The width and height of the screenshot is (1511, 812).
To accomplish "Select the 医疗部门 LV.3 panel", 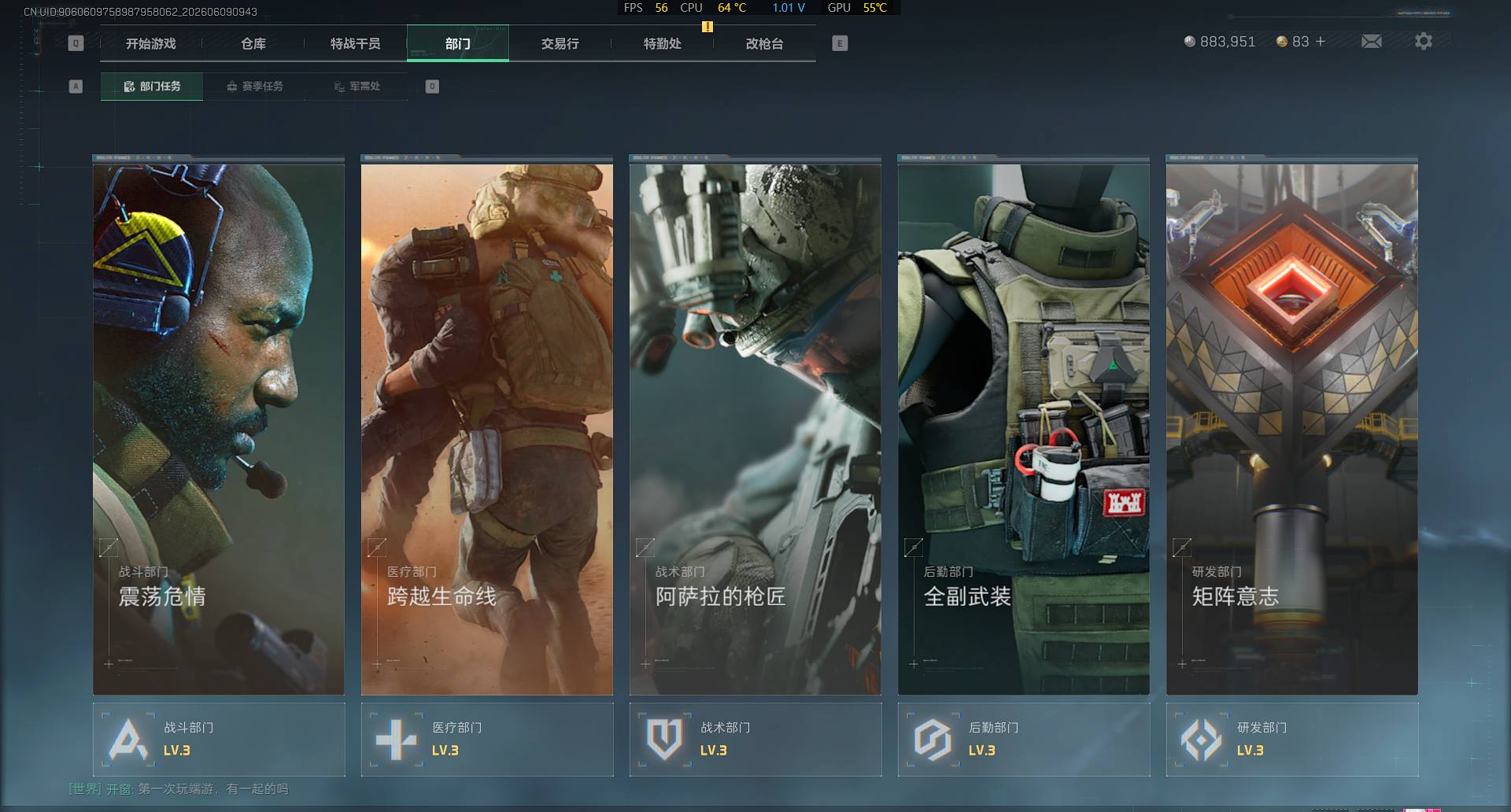I will coord(487,740).
